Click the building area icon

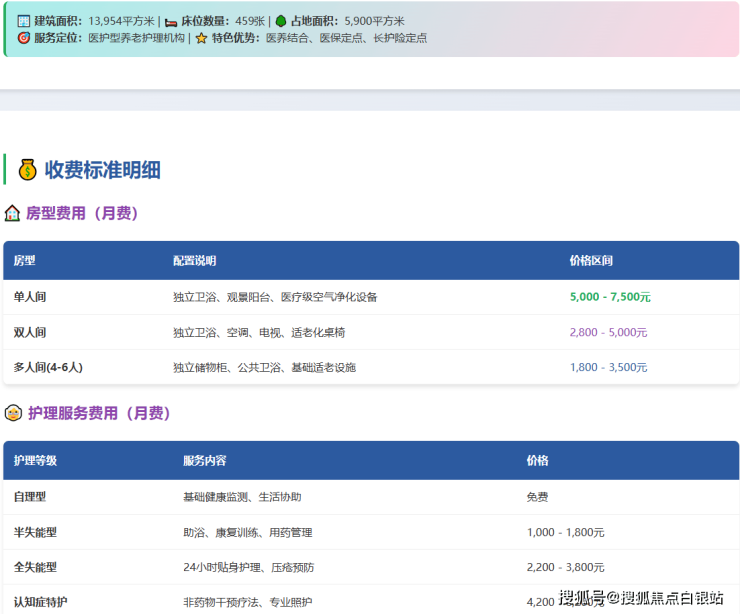(x=24, y=20)
